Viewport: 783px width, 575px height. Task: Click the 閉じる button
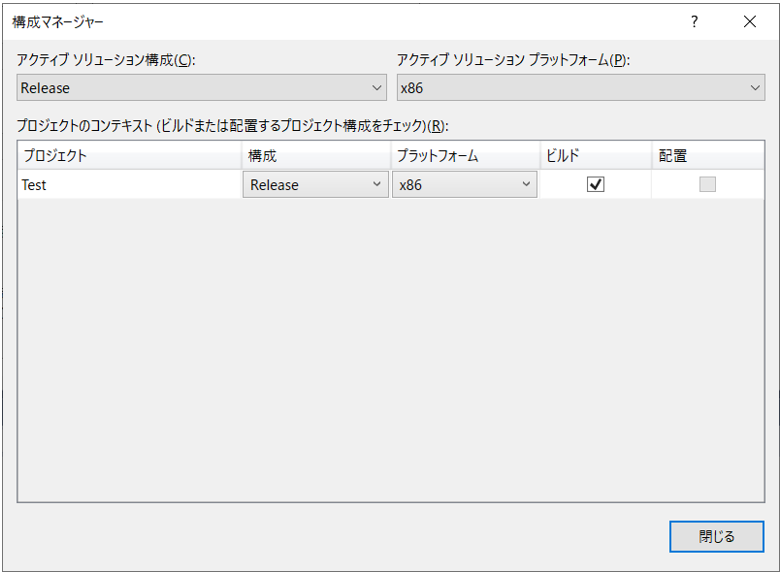[717, 537]
